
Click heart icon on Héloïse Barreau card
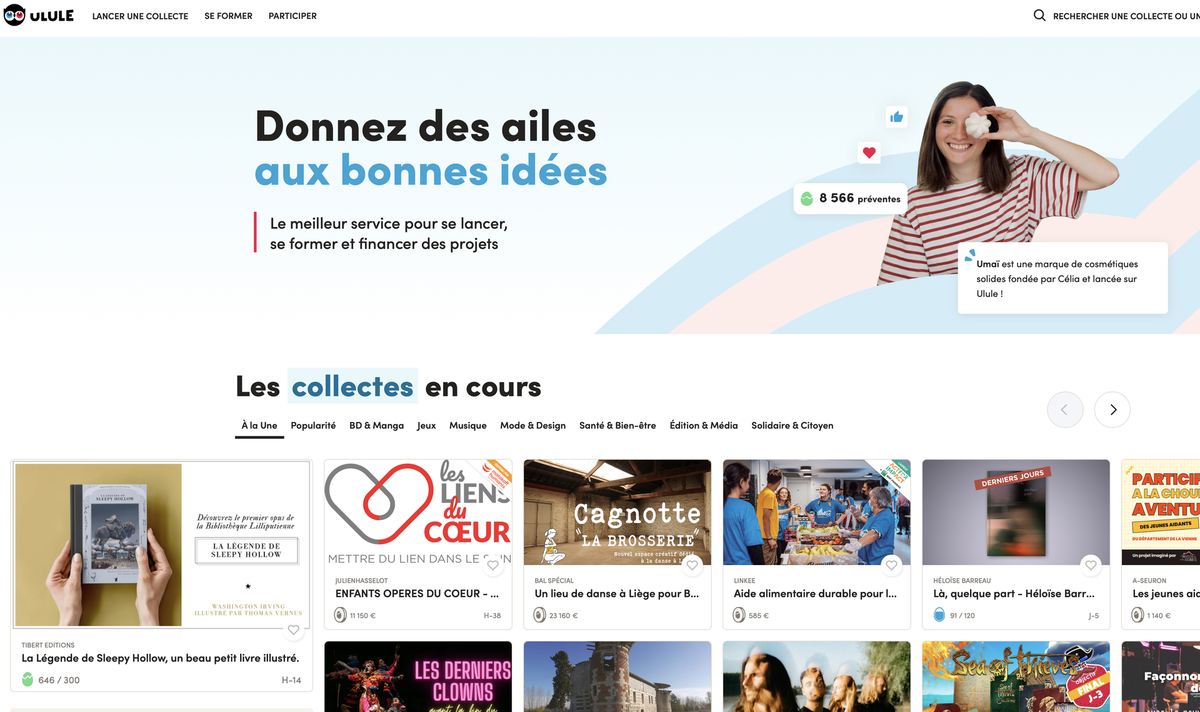pyautogui.click(x=1091, y=565)
